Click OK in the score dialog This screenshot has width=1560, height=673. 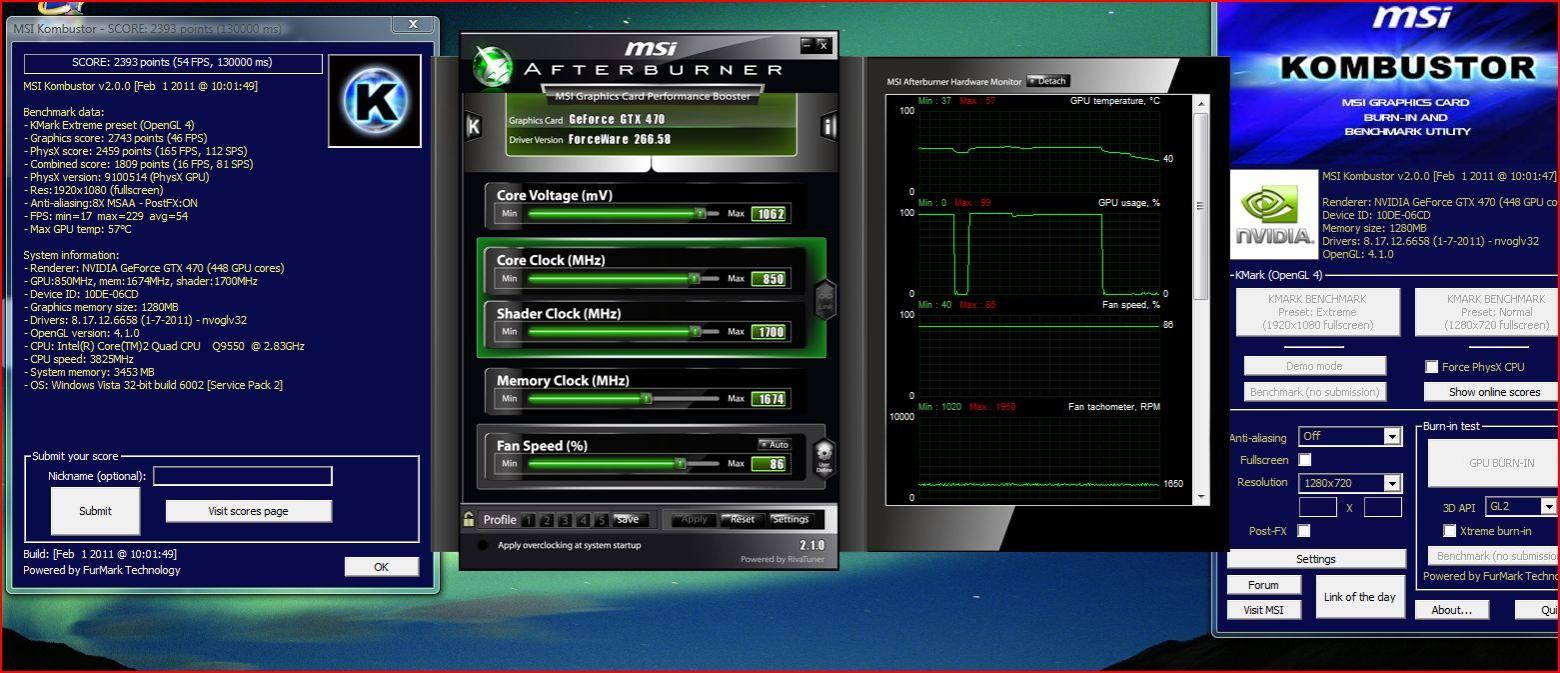pos(381,566)
